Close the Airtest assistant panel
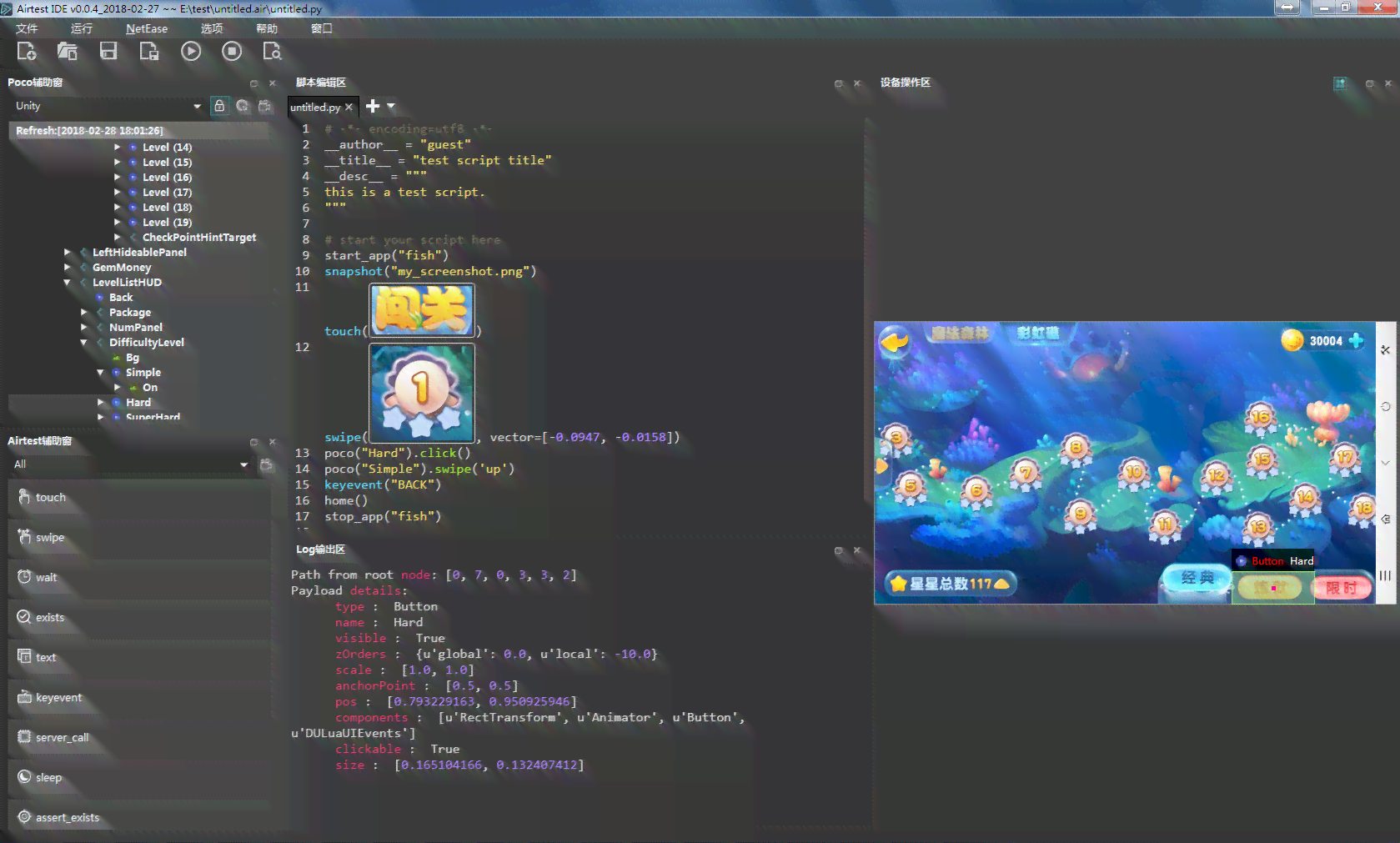This screenshot has width=1400, height=843. tap(273, 442)
